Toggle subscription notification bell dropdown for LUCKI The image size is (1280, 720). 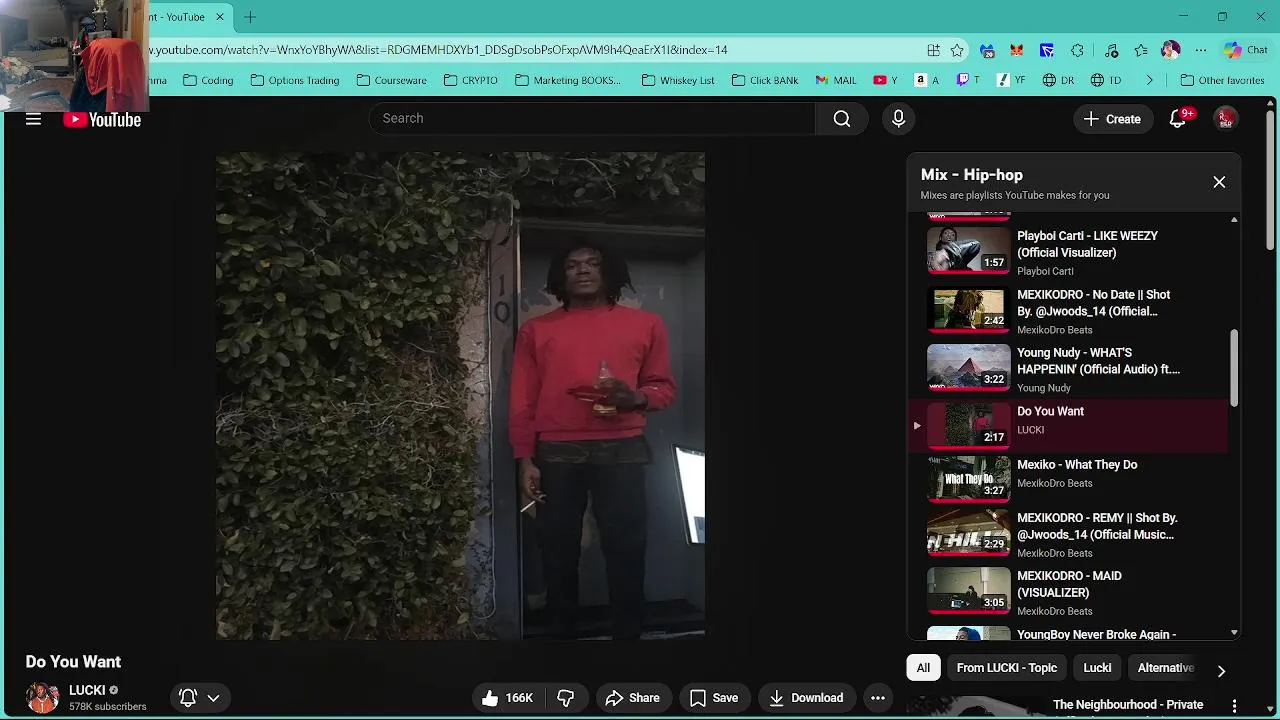(199, 698)
